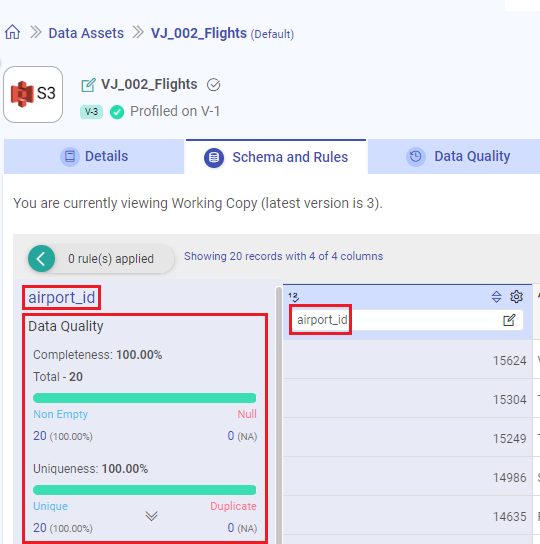Image resolution: width=540 pixels, height=544 pixels.
Task: Select the cell with value 14635
Action: click(407, 516)
